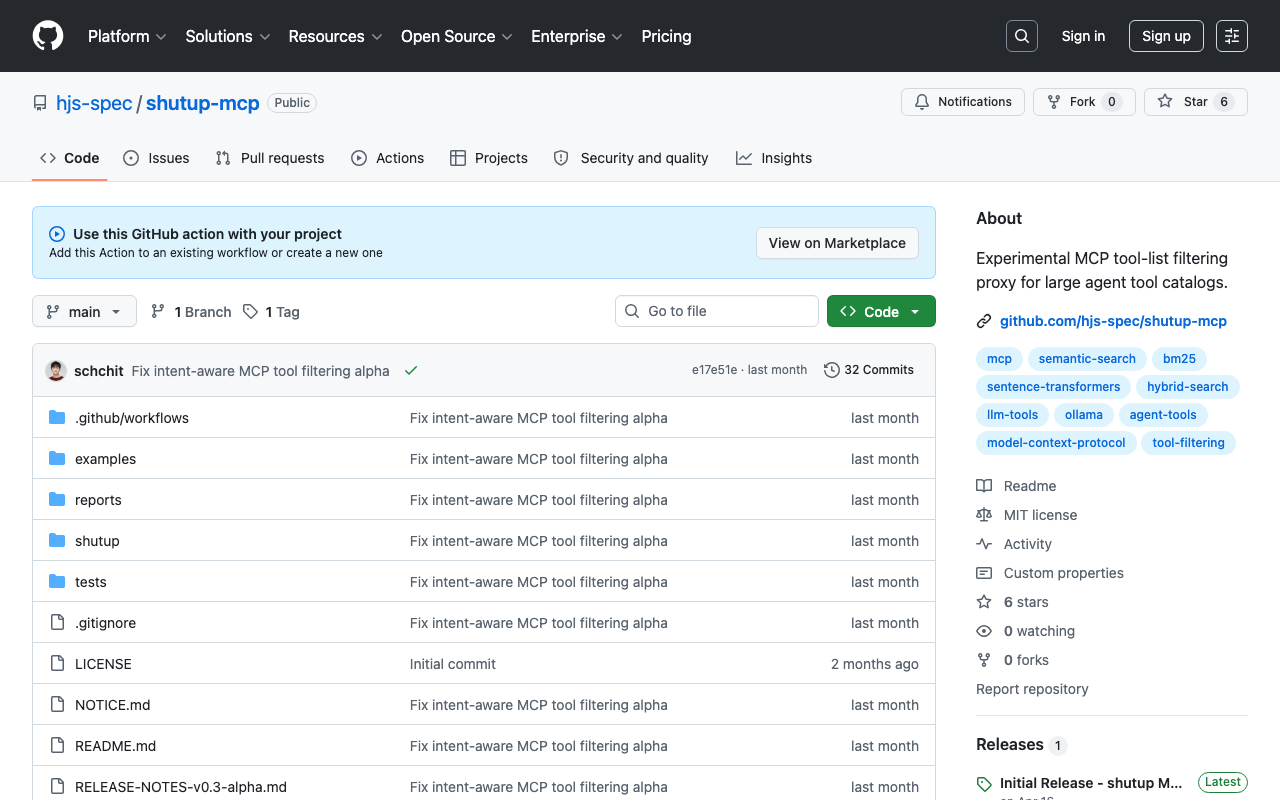Open the hjs-spec owner link
Viewport: 1280px width, 800px height.
coord(94,103)
